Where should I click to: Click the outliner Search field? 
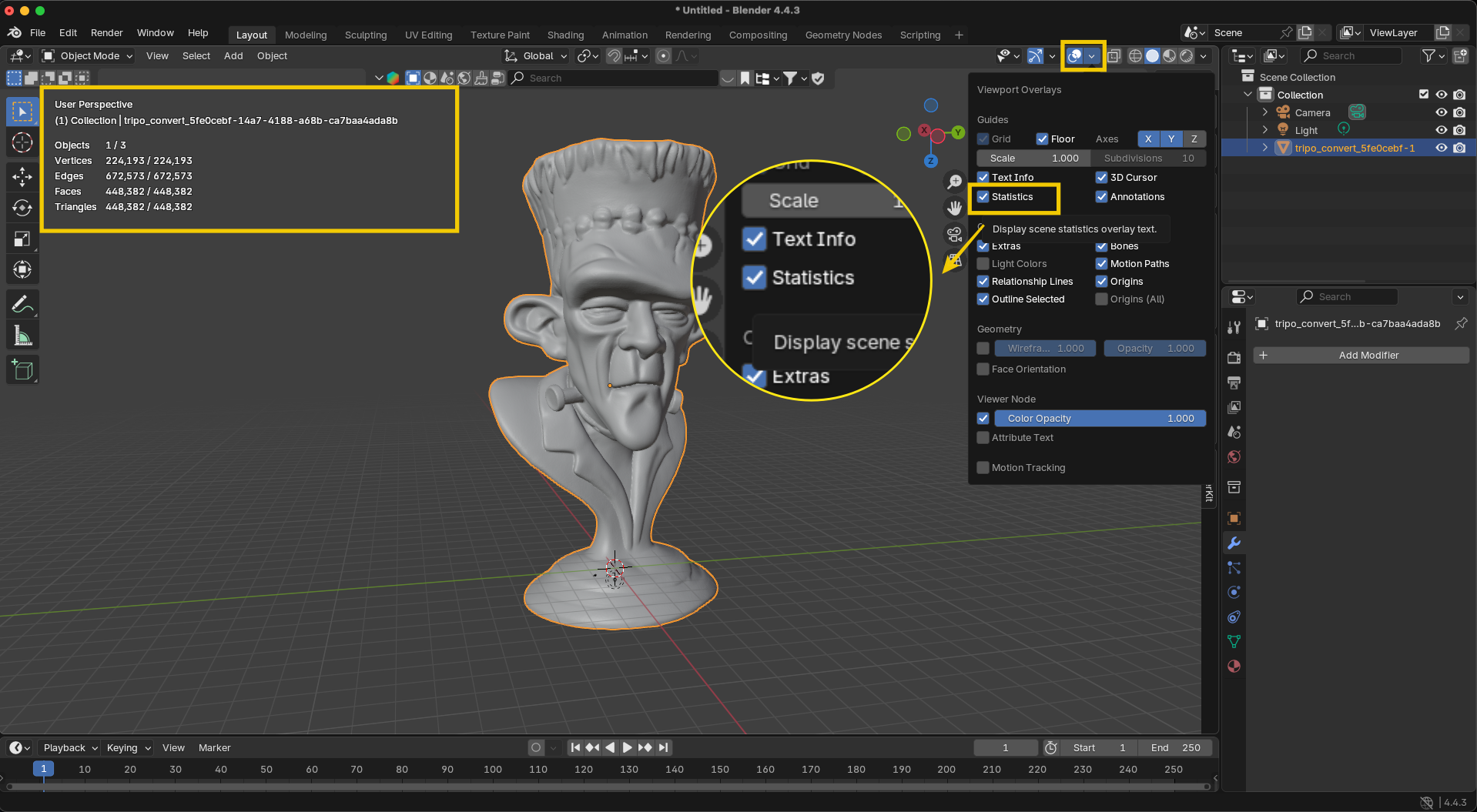pyautogui.click(x=1351, y=55)
